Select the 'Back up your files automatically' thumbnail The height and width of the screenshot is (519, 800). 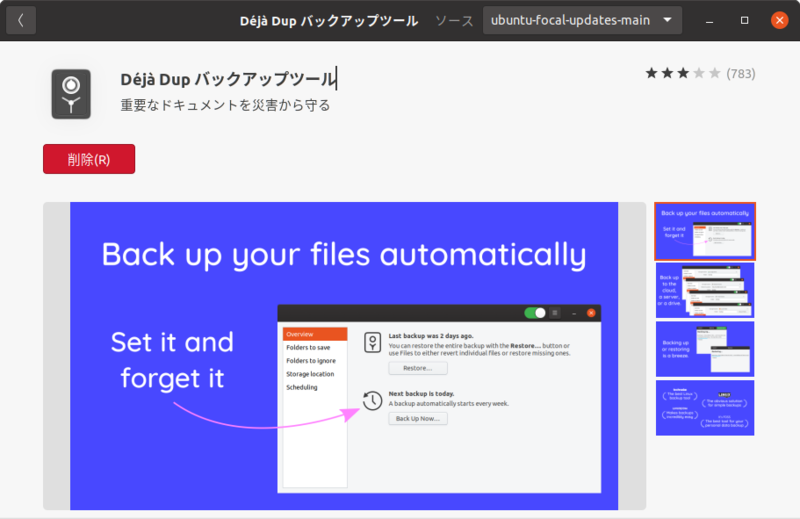[x=705, y=232]
